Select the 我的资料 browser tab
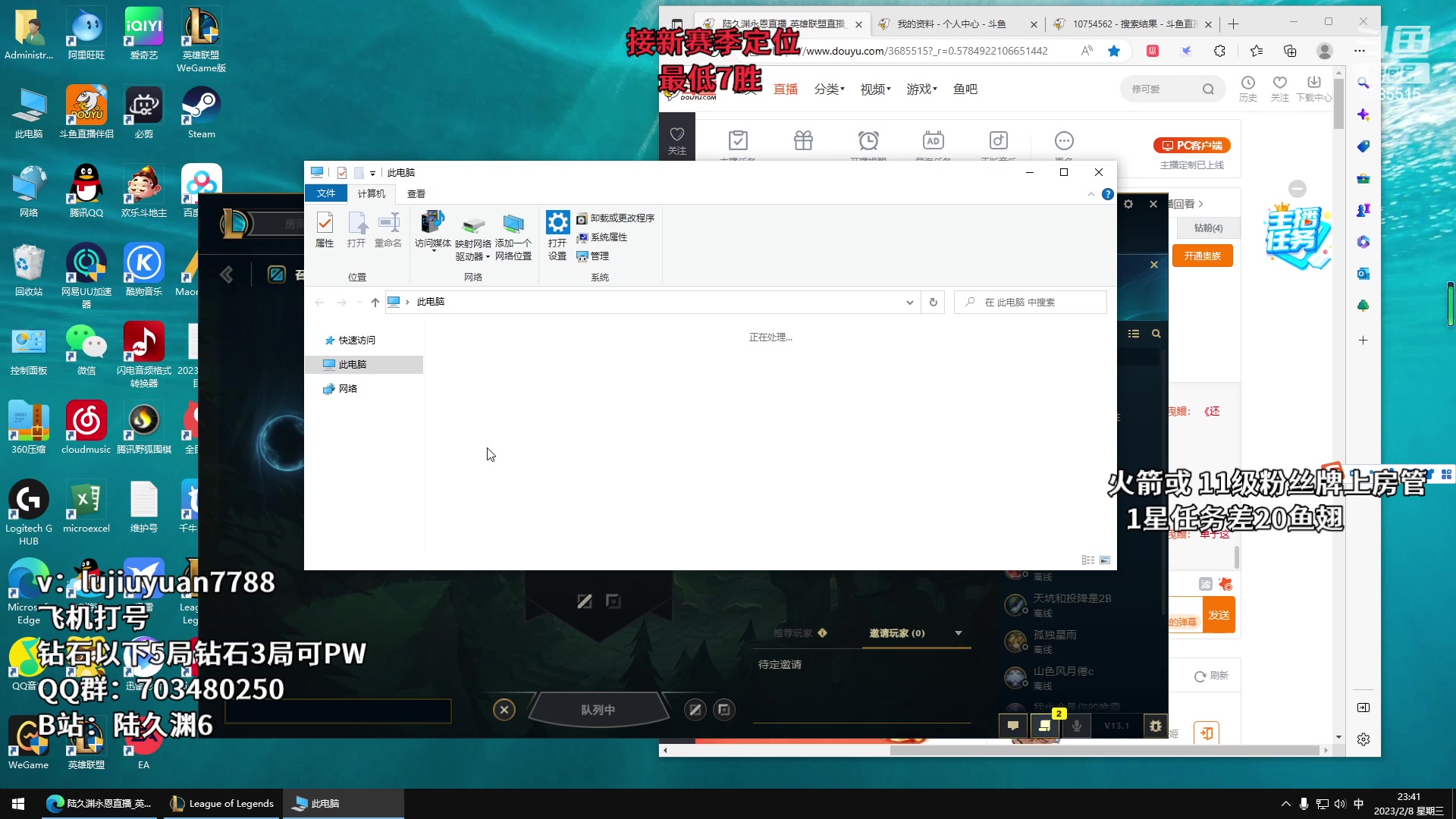Image resolution: width=1456 pixels, height=819 pixels. [958, 24]
